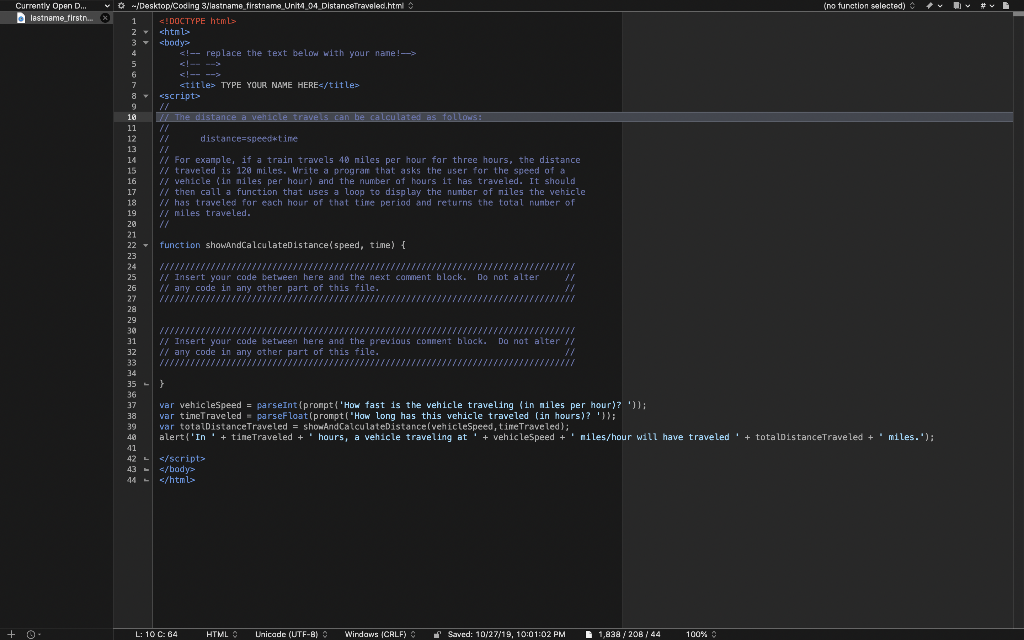This screenshot has width=1024, height=640.
Task: Click the <script> tag on line 8
Action: 180,96
